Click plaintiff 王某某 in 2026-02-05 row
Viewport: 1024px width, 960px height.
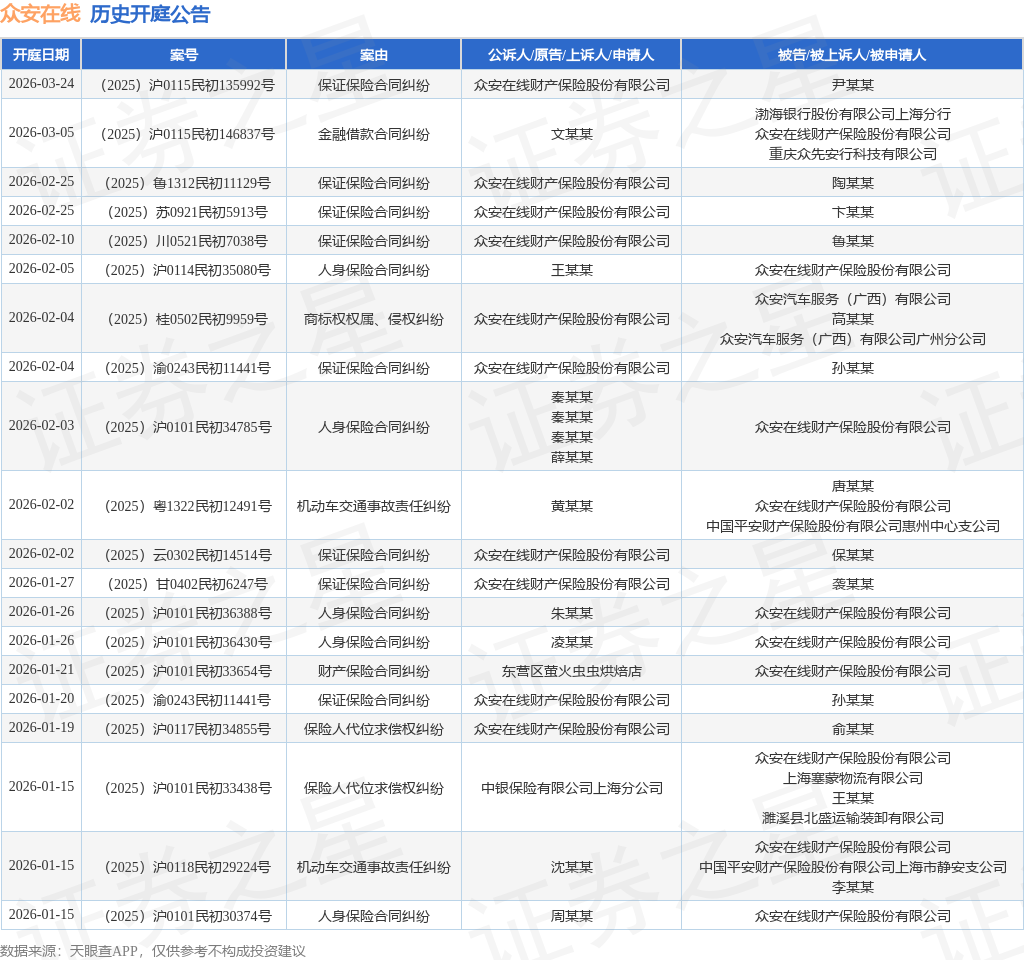(571, 270)
